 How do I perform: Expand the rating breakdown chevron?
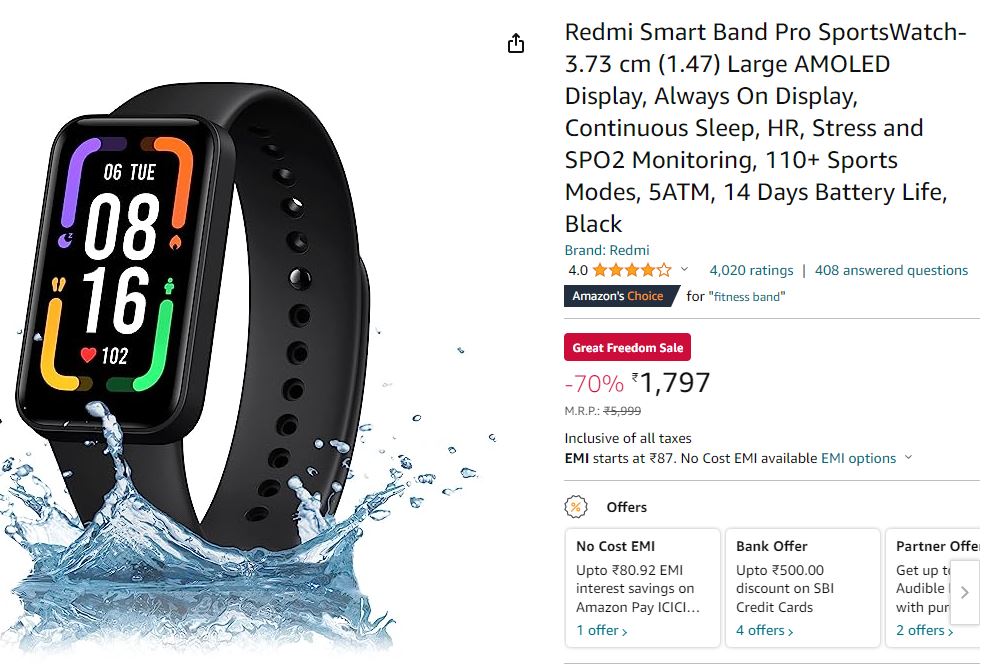(684, 270)
